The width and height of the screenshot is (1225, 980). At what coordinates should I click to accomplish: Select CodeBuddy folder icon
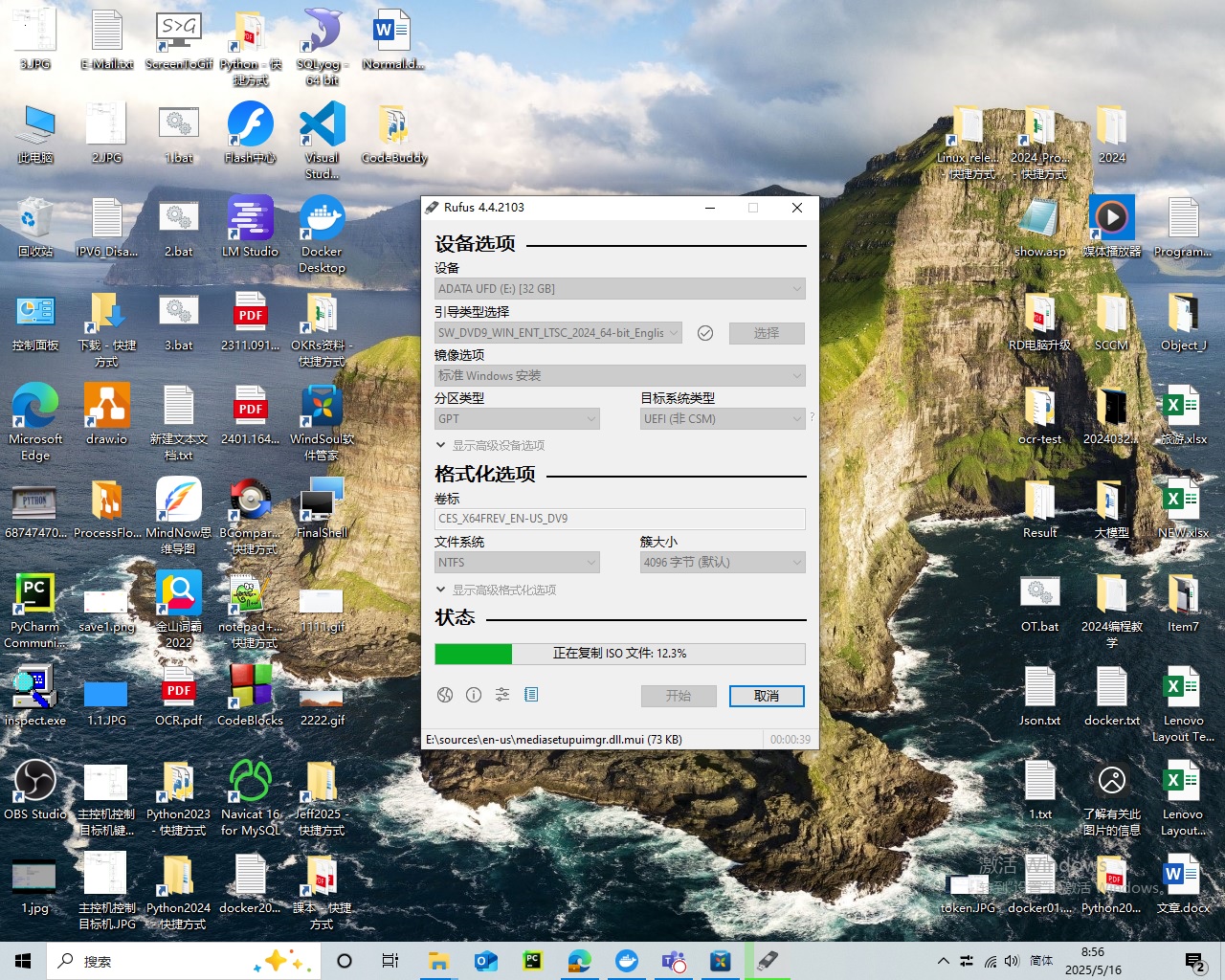(x=394, y=134)
